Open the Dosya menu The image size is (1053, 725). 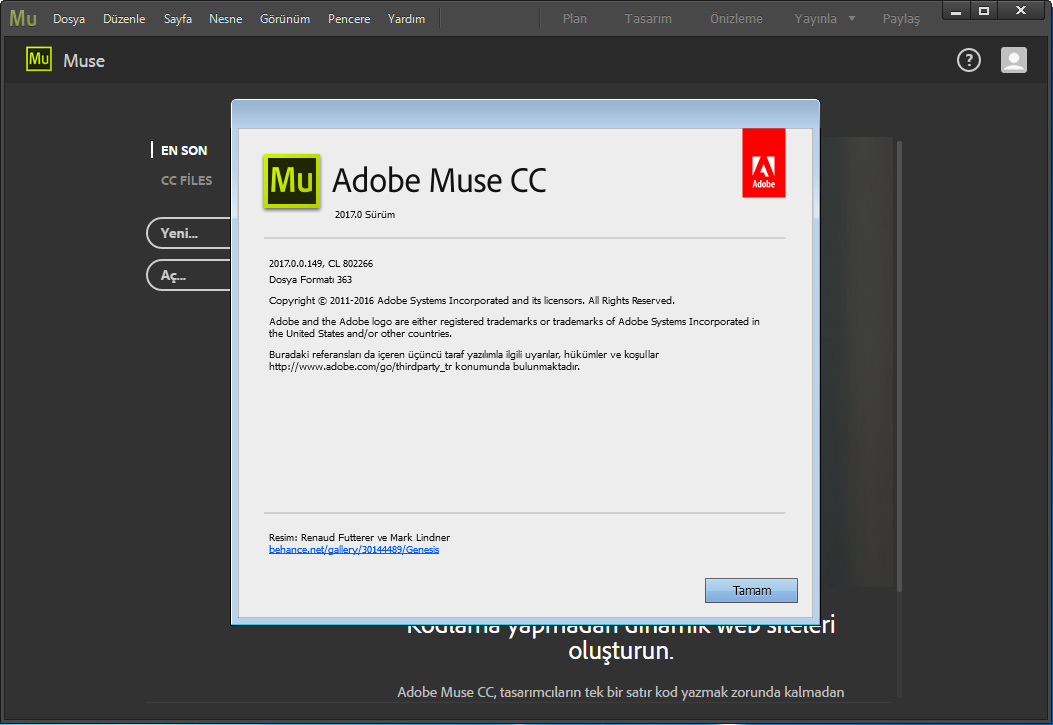point(69,19)
